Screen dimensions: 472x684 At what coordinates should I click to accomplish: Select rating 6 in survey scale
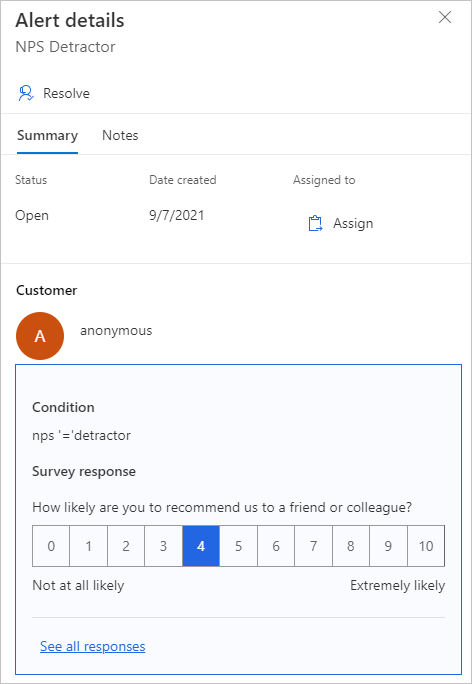point(276,546)
